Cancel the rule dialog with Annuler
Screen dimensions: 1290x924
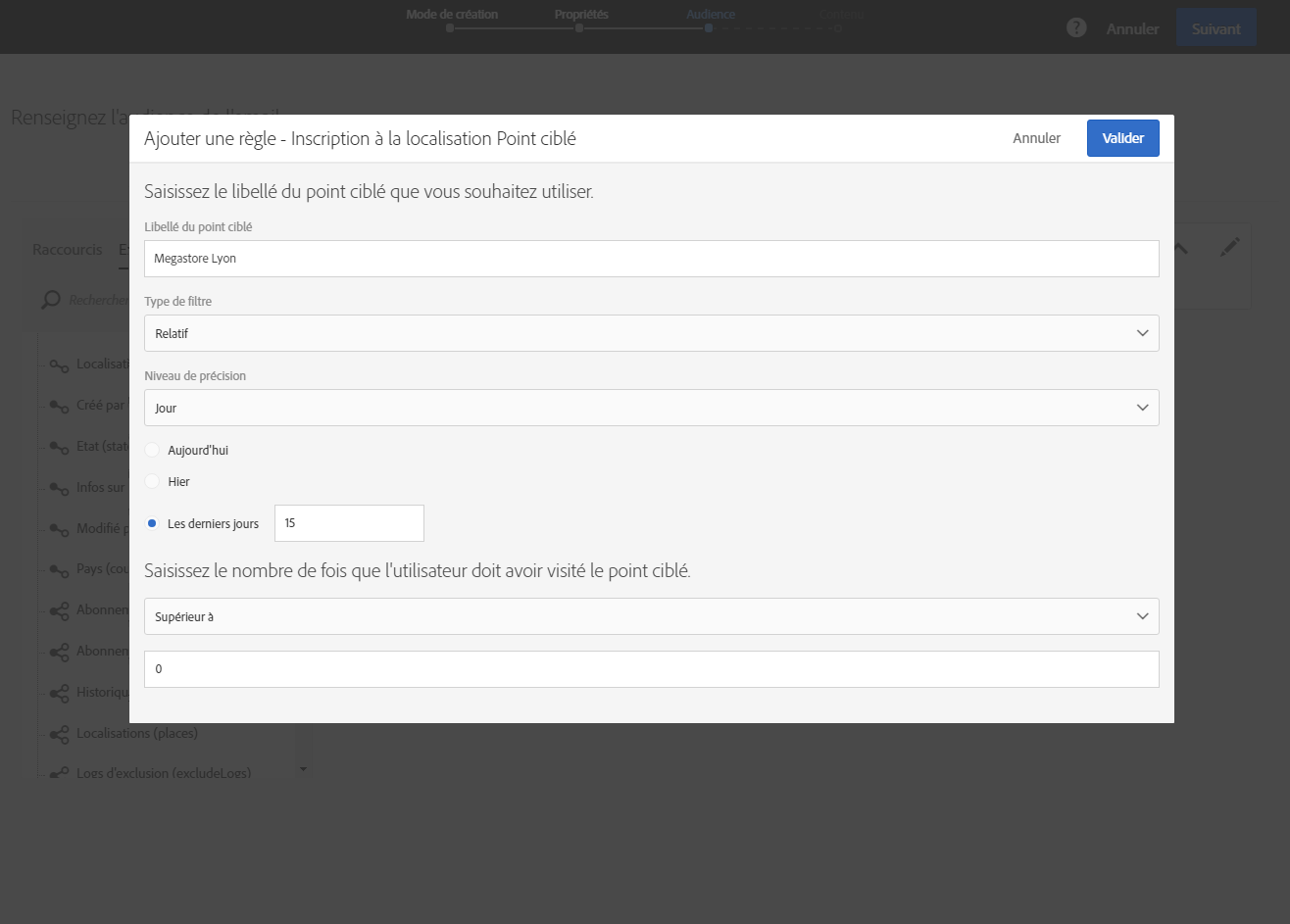point(1036,138)
